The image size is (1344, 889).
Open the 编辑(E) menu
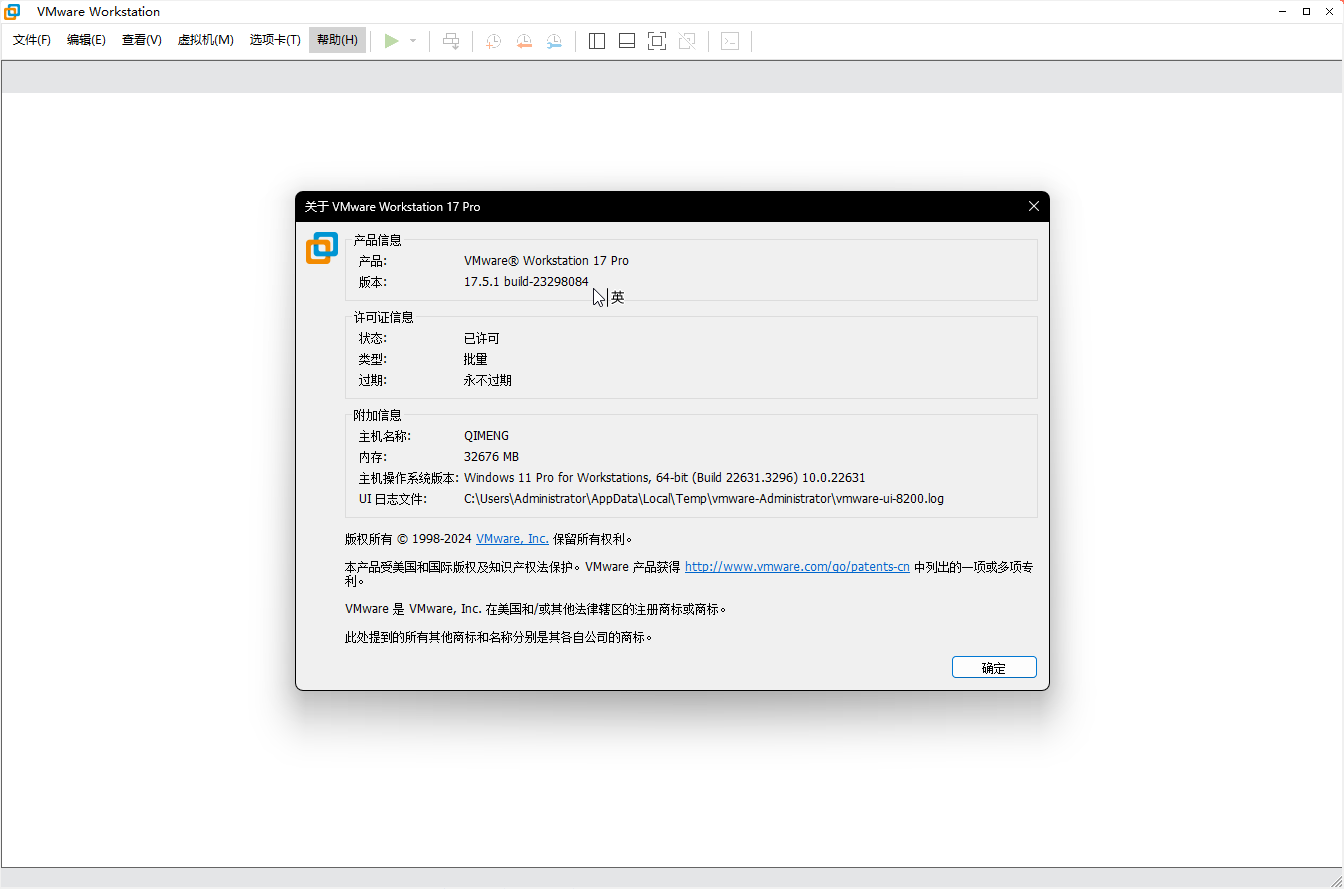point(86,40)
